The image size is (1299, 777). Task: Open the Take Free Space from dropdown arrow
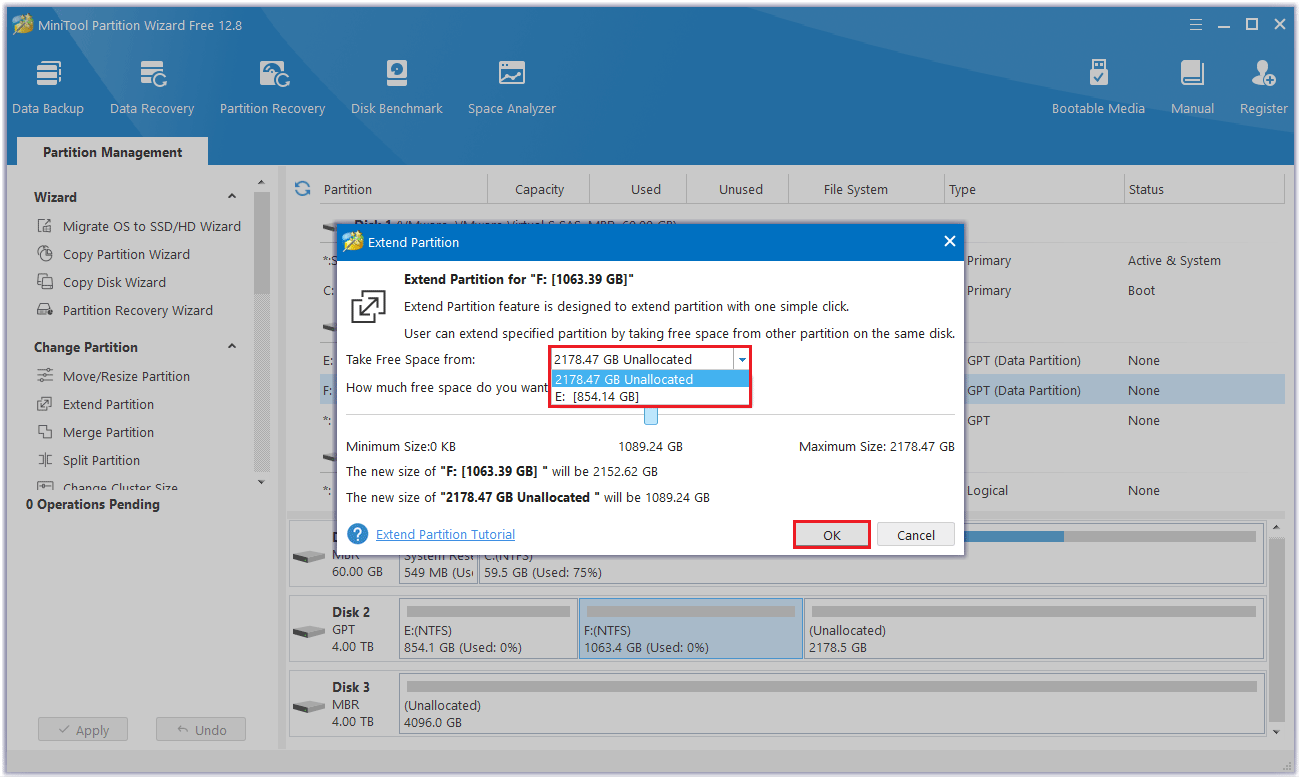pyautogui.click(x=741, y=359)
